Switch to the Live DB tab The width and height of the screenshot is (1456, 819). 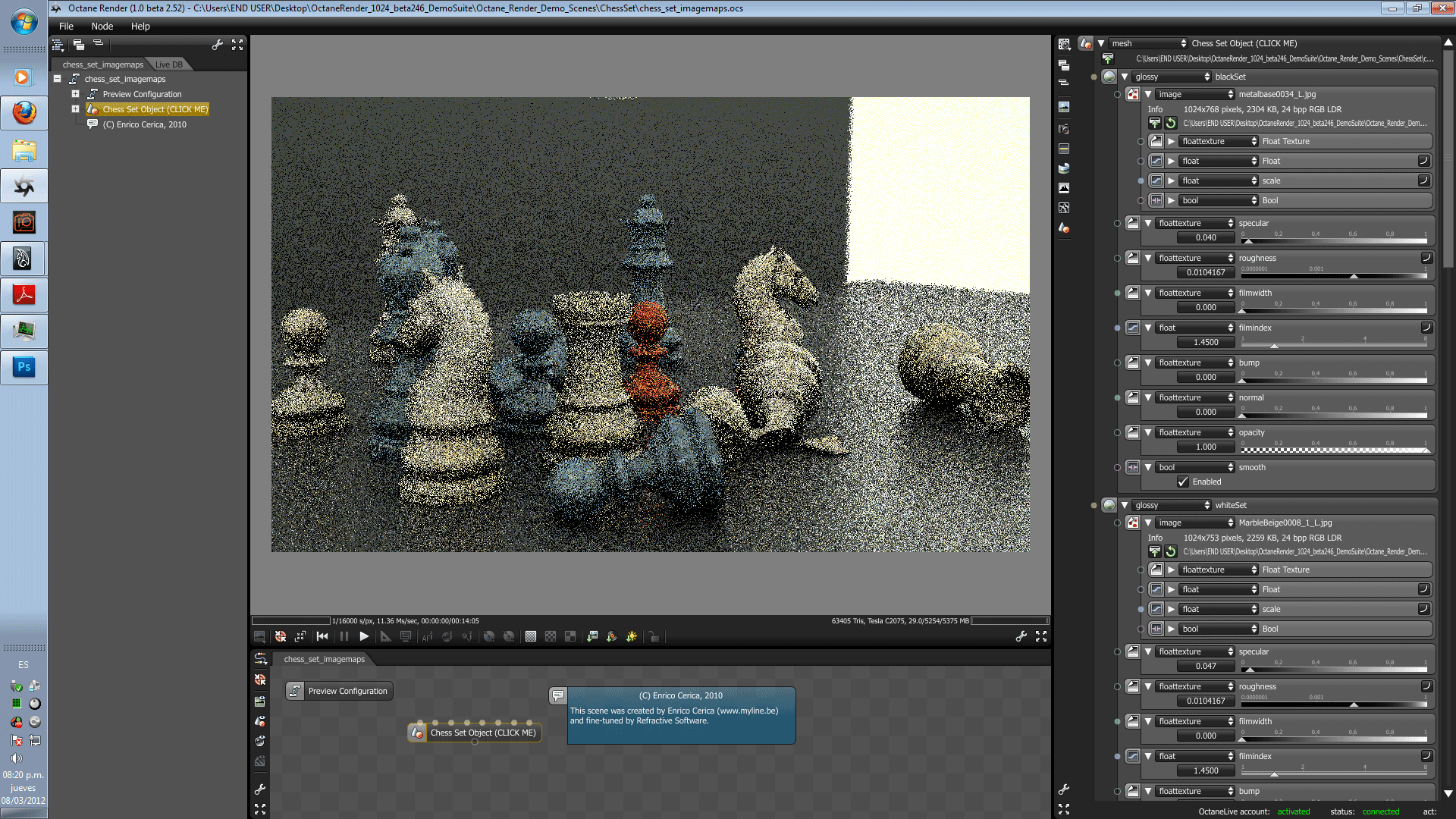(x=168, y=64)
